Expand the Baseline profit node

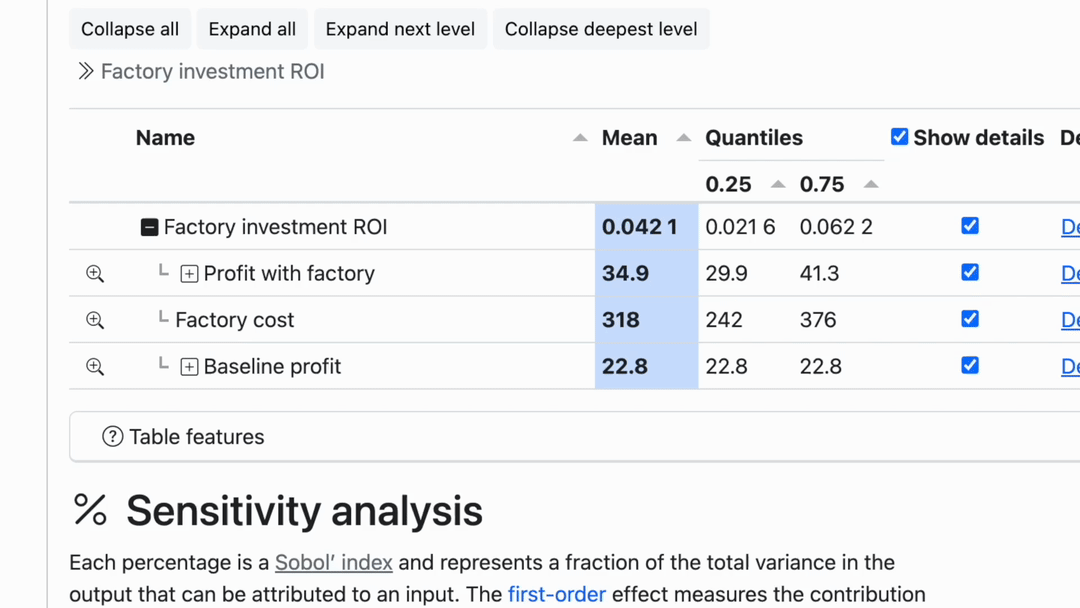tap(189, 367)
